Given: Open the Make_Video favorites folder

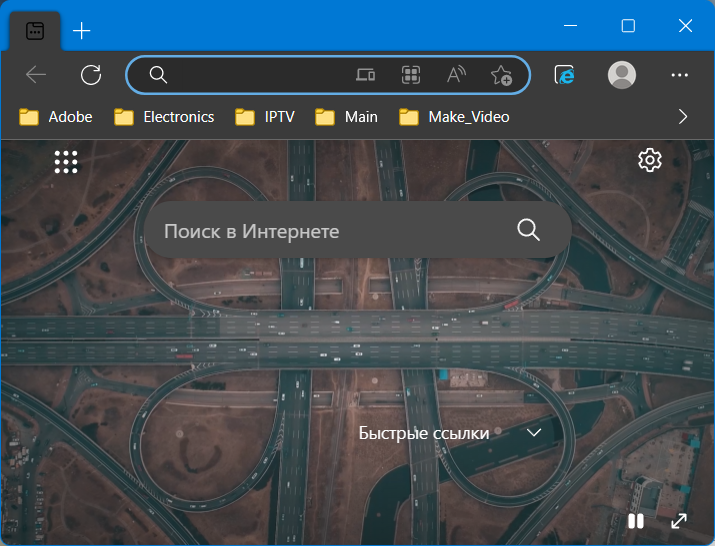Looking at the screenshot, I should 454,117.
